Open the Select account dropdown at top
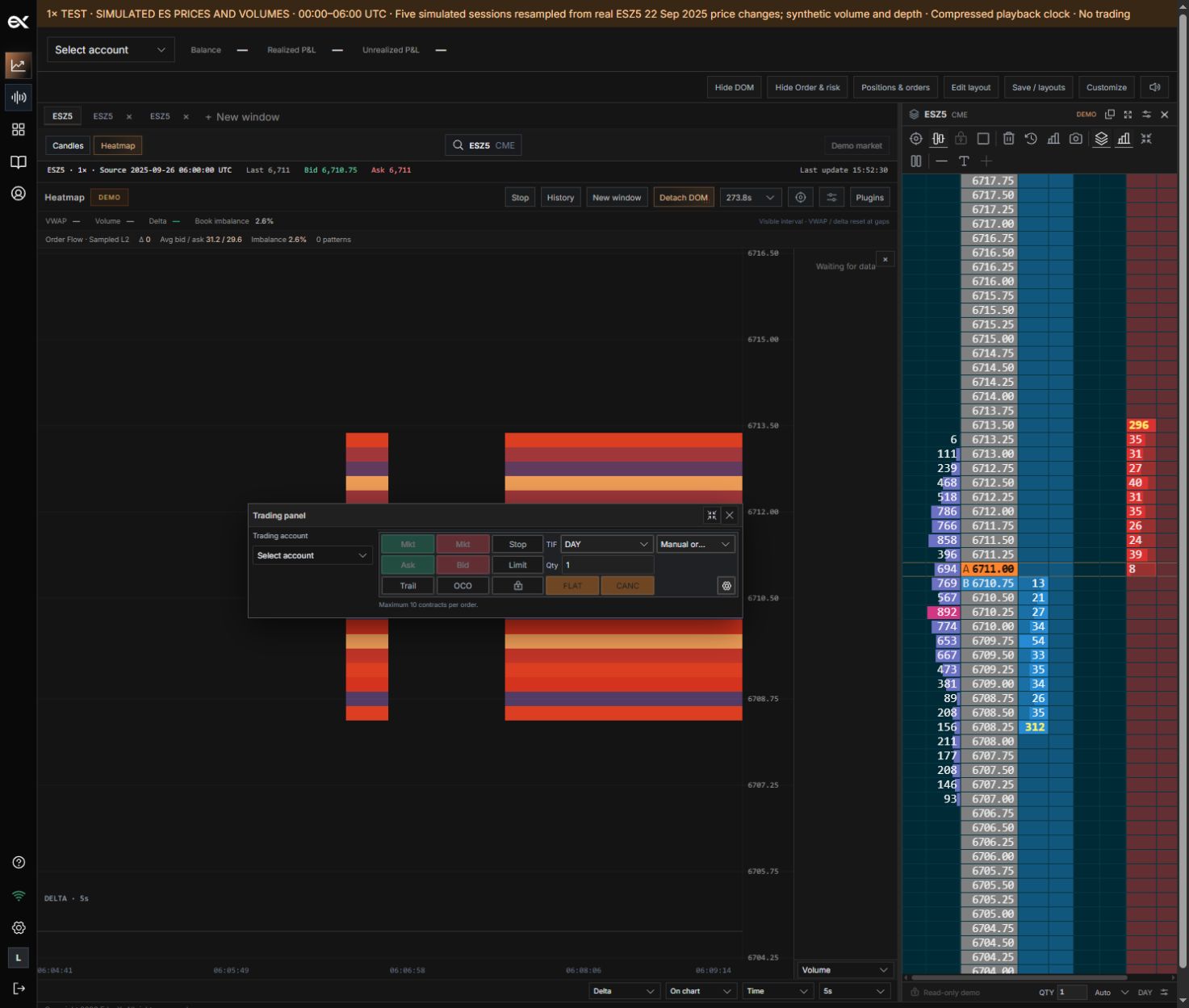 [x=111, y=50]
